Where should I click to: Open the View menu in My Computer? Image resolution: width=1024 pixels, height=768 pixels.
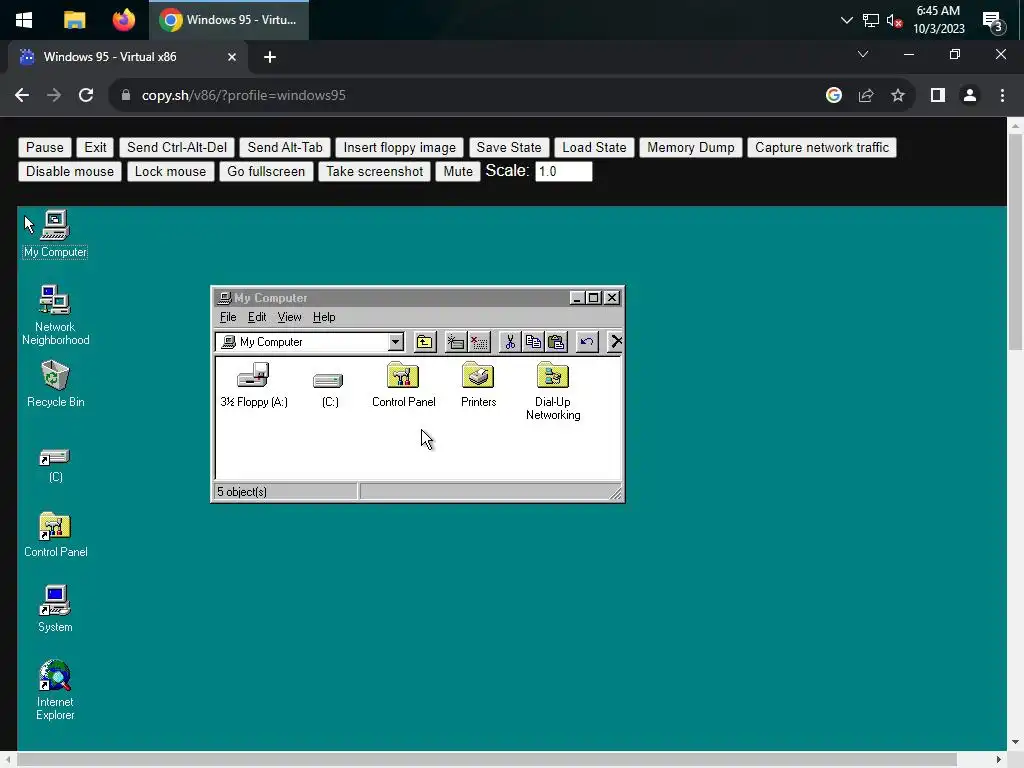289,317
